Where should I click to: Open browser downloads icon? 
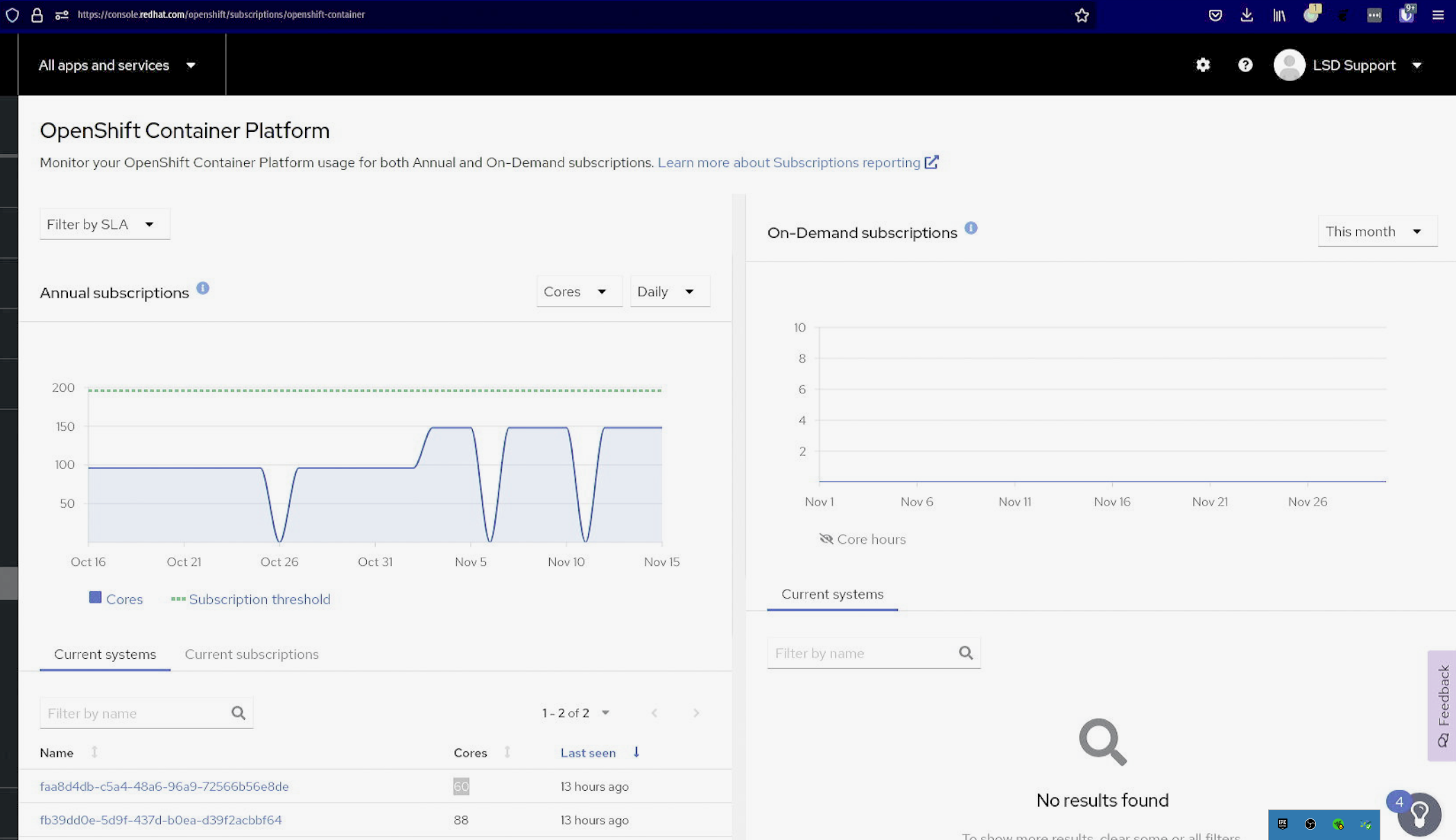click(1247, 15)
